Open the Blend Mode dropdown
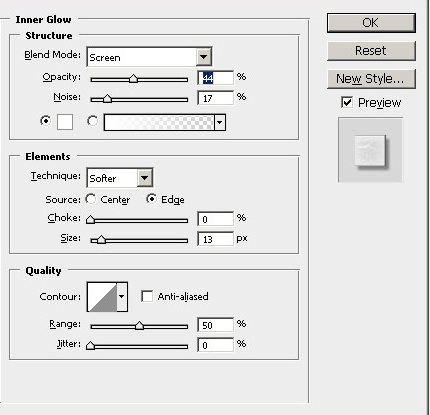The height and width of the screenshot is (415, 430). (149, 57)
